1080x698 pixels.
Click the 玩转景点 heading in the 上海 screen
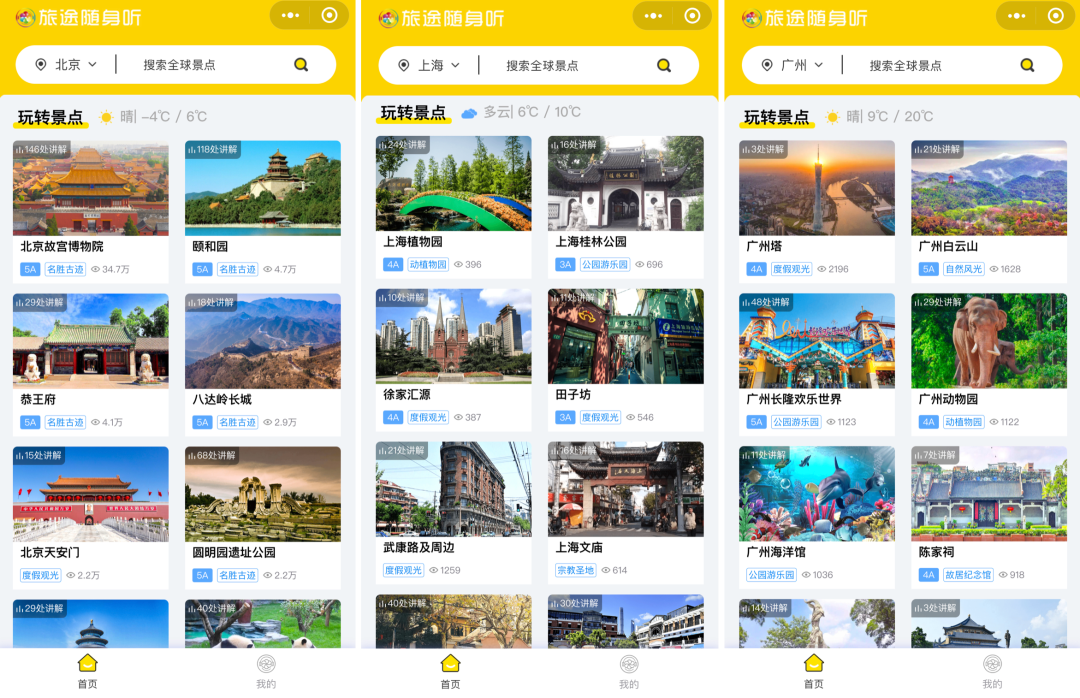click(x=413, y=113)
